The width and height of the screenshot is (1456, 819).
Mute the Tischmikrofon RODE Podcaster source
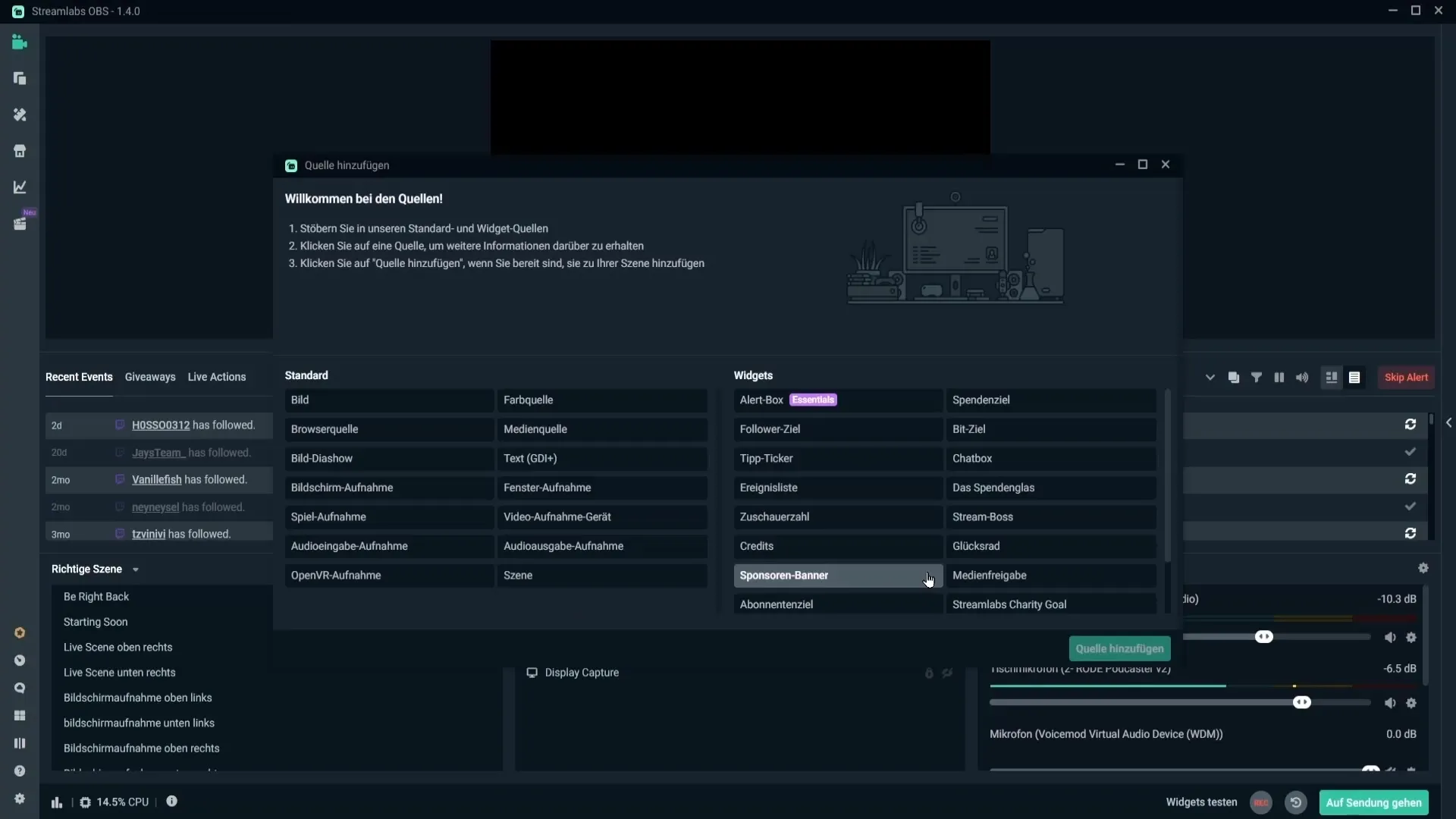pyautogui.click(x=1390, y=703)
